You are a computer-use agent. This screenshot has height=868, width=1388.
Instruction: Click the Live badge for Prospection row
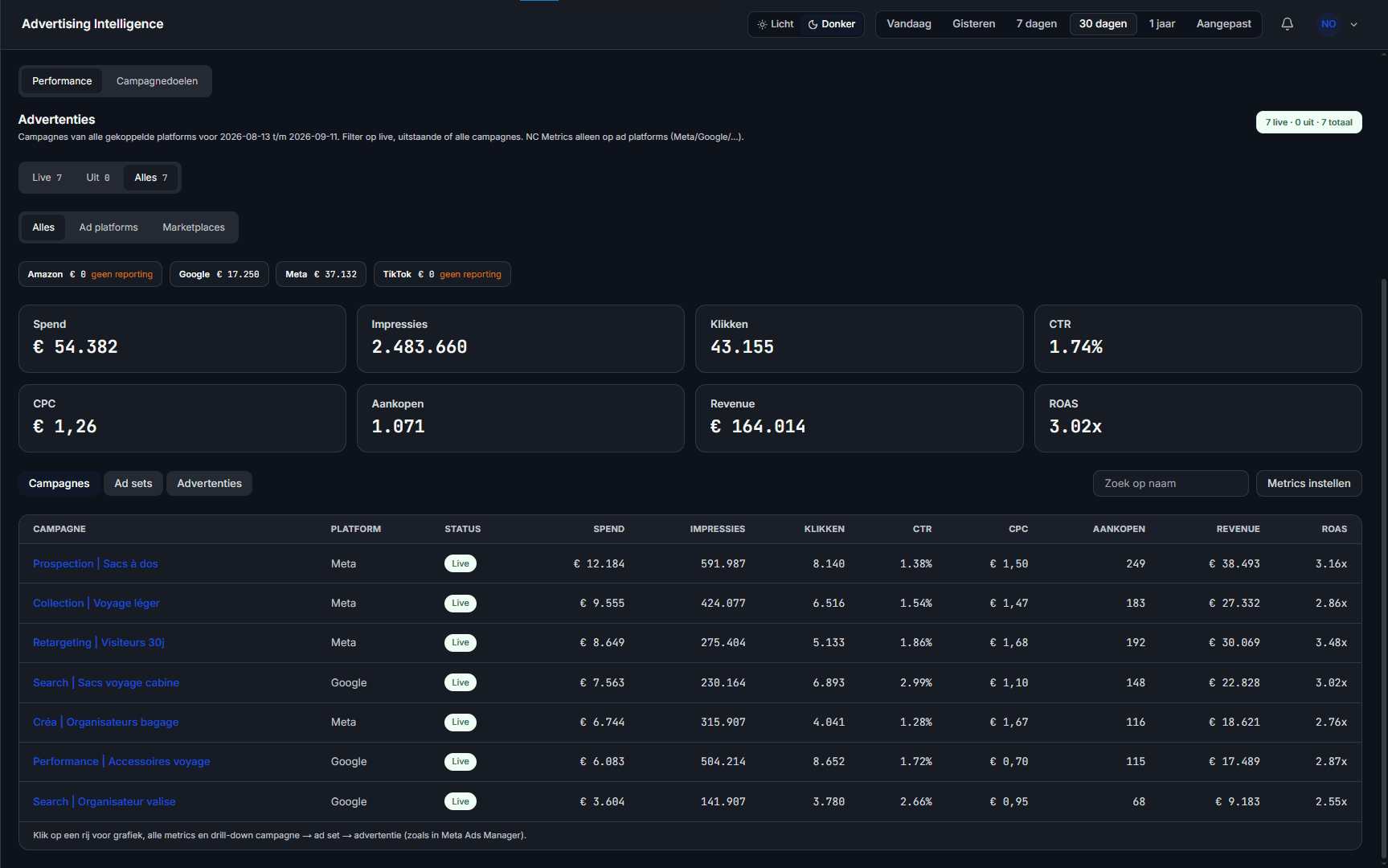tap(461, 563)
